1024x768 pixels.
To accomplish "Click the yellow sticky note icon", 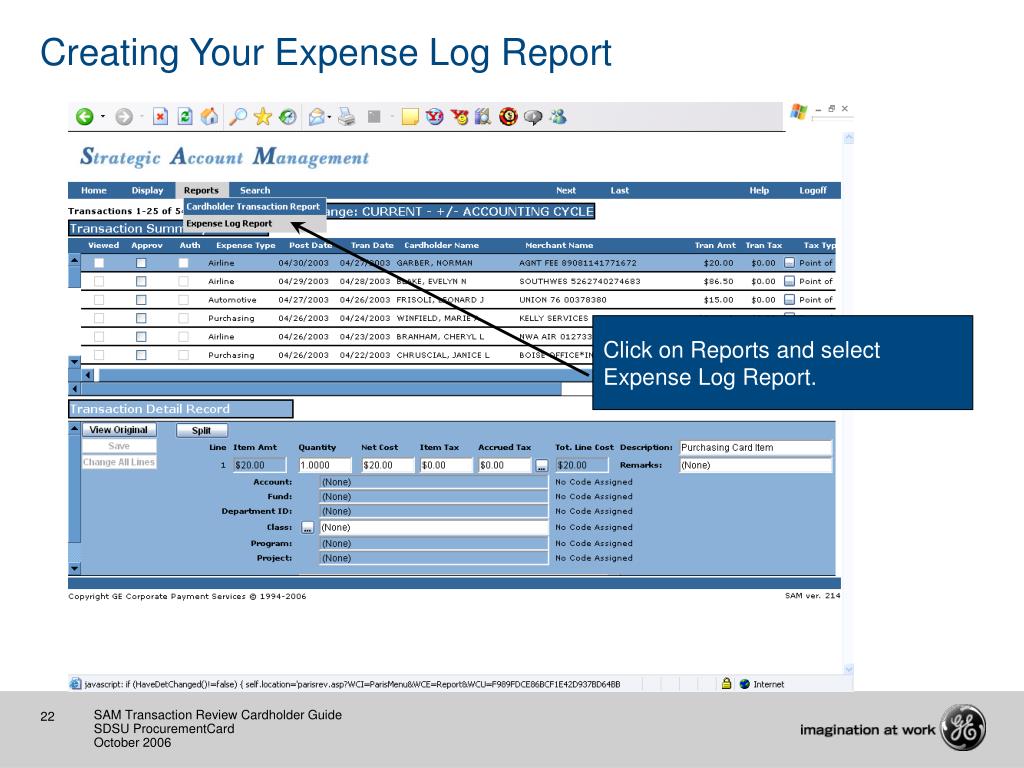I will 410,117.
